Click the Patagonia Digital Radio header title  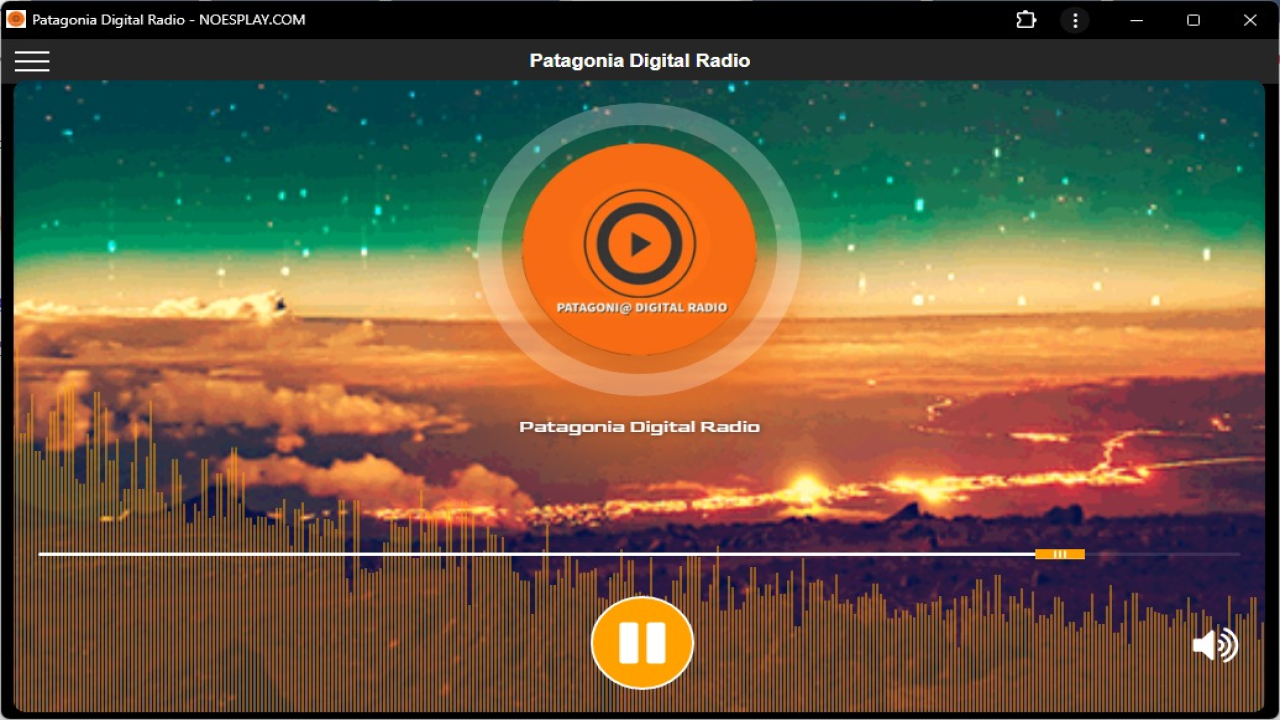pyautogui.click(x=640, y=61)
